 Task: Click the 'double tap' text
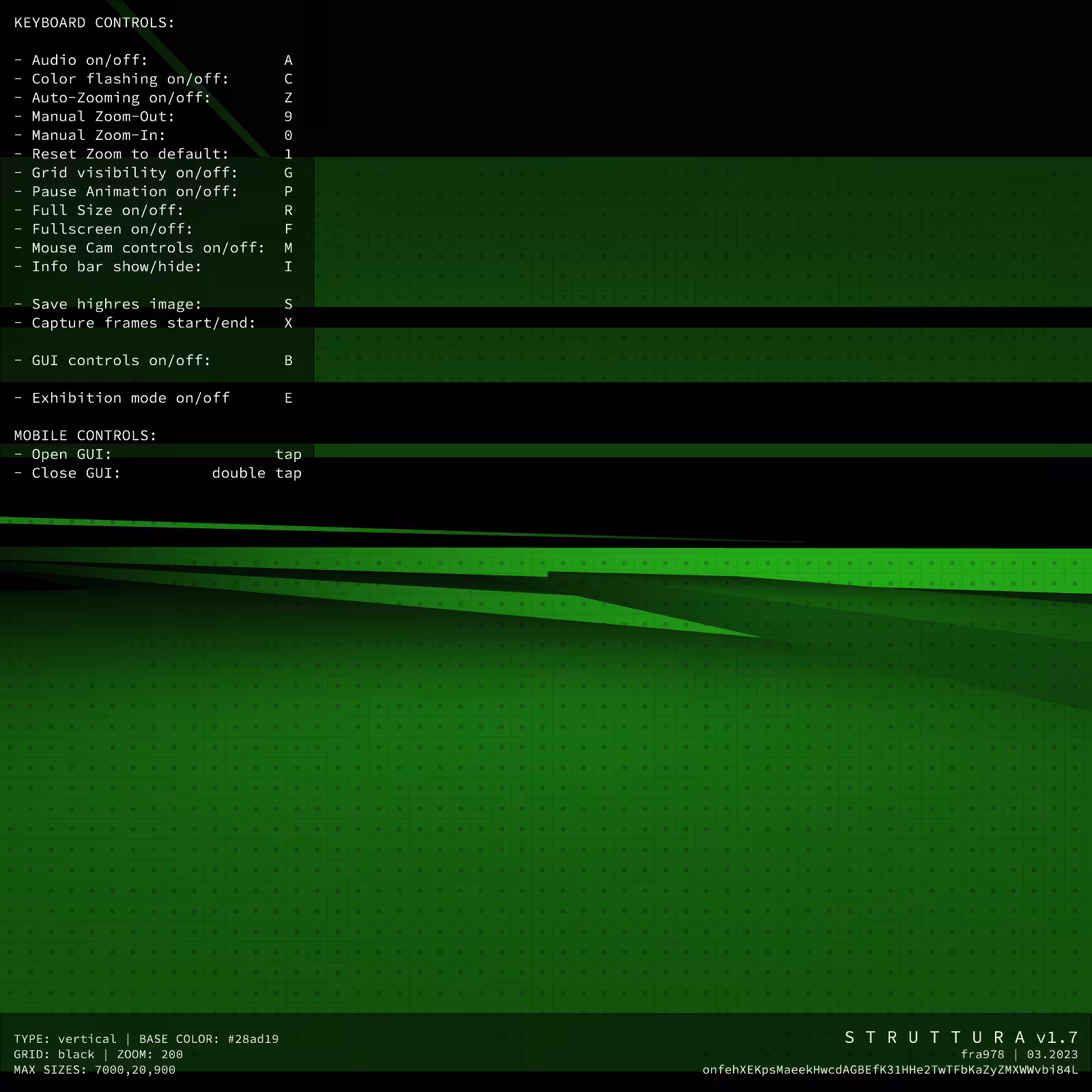tap(257, 474)
